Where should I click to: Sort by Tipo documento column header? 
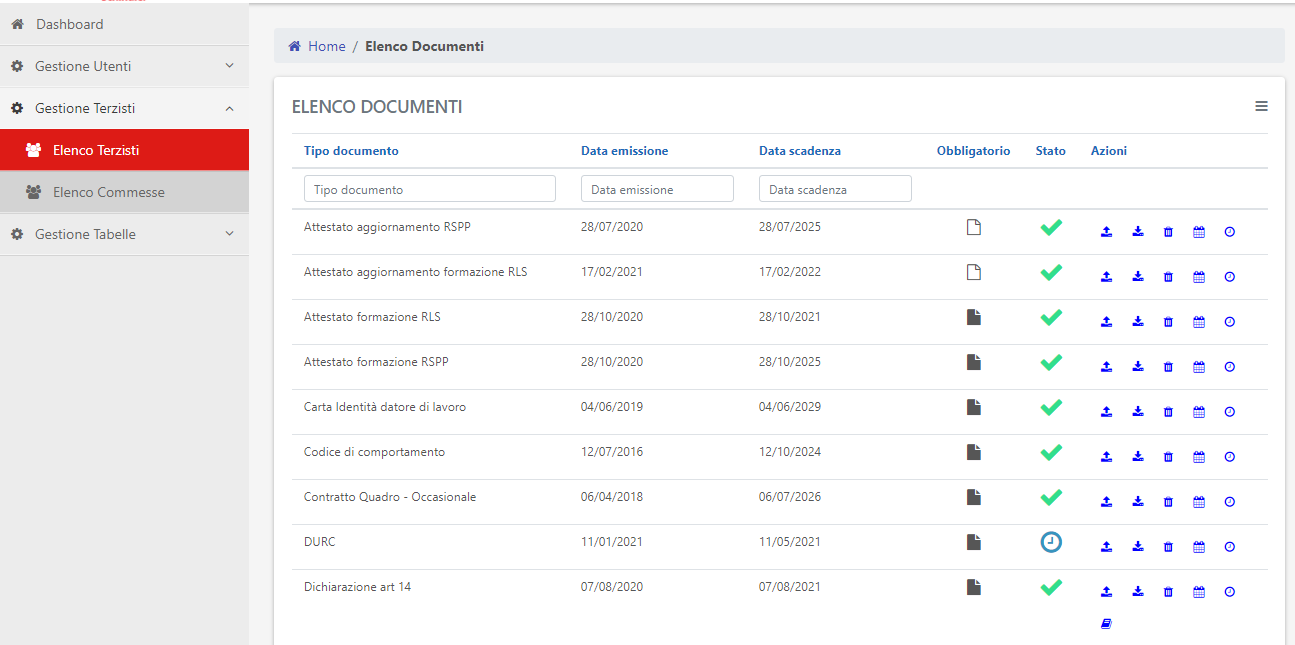point(351,151)
